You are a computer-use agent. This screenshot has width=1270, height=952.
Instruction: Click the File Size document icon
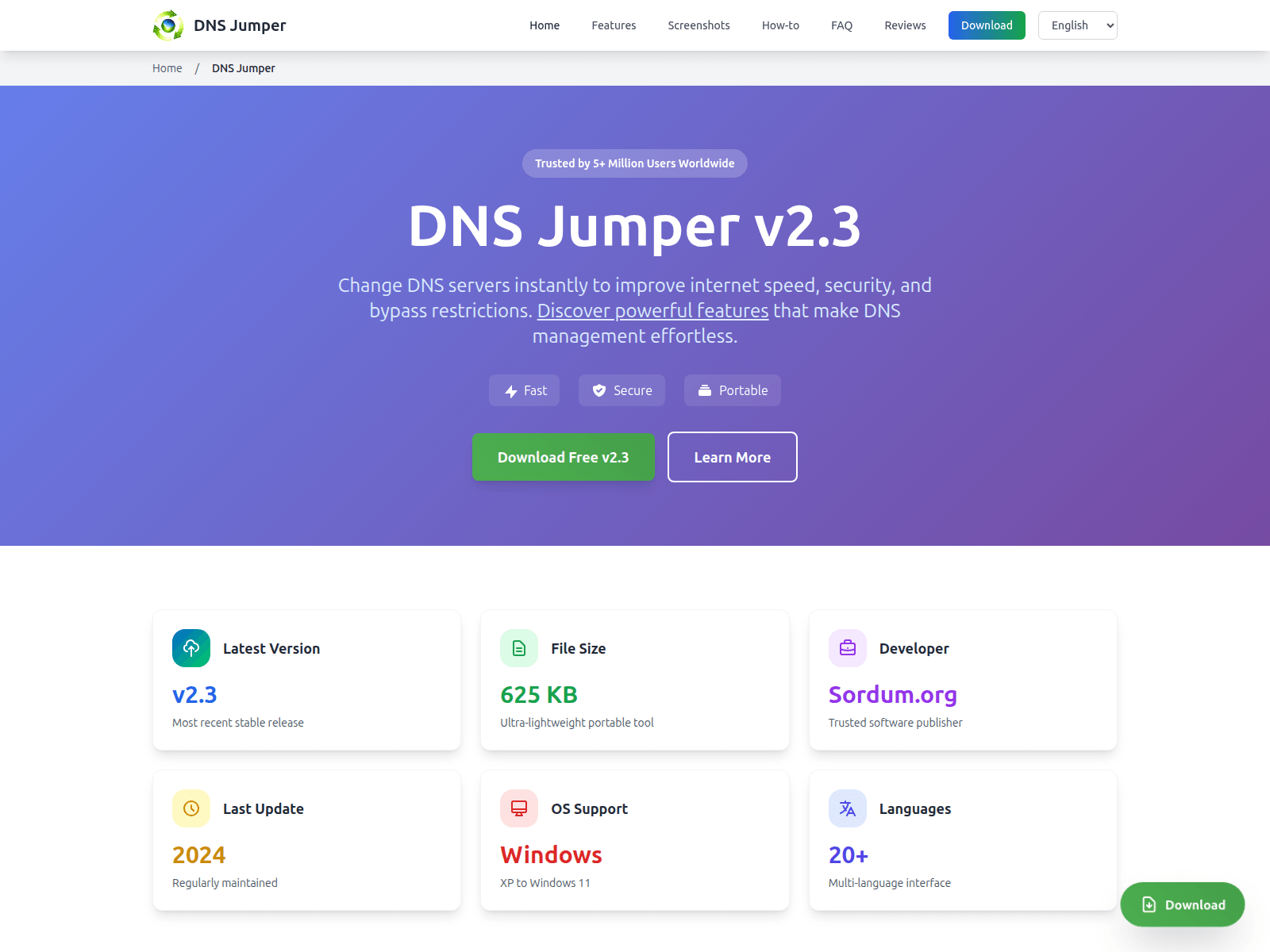point(519,648)
